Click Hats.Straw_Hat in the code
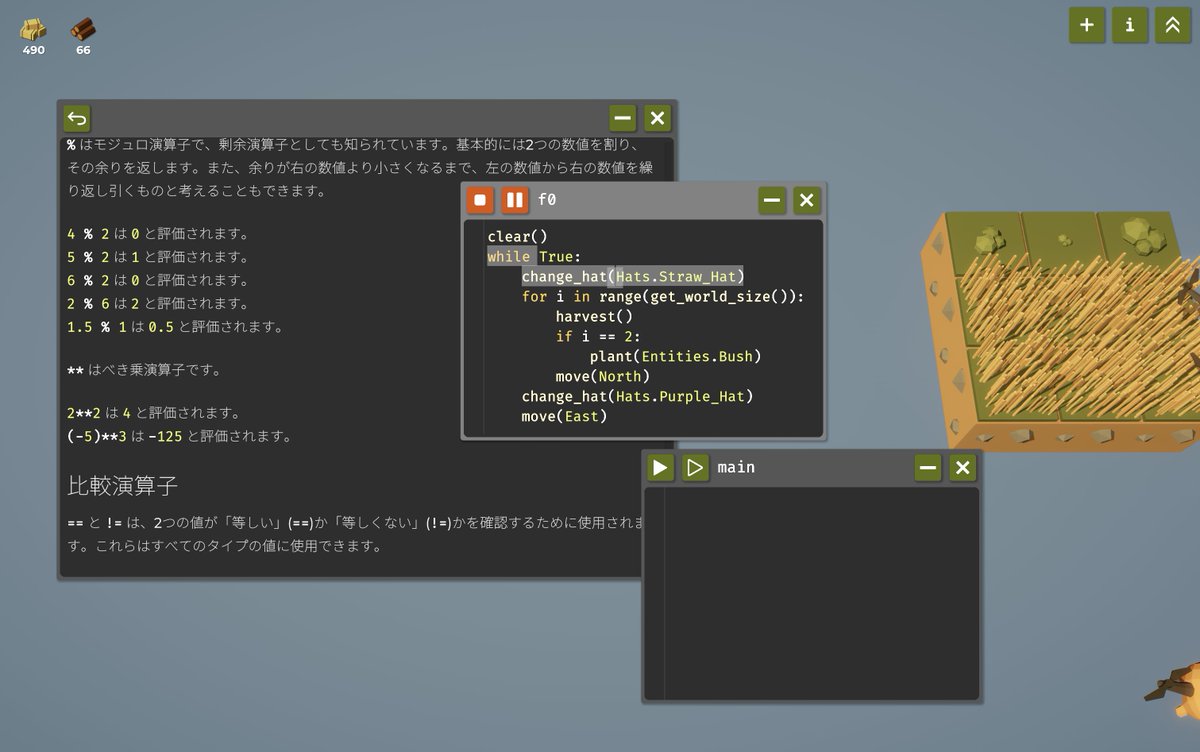Image resolution: width=1200 pixels, height=752 pixels. coord(677,276)
